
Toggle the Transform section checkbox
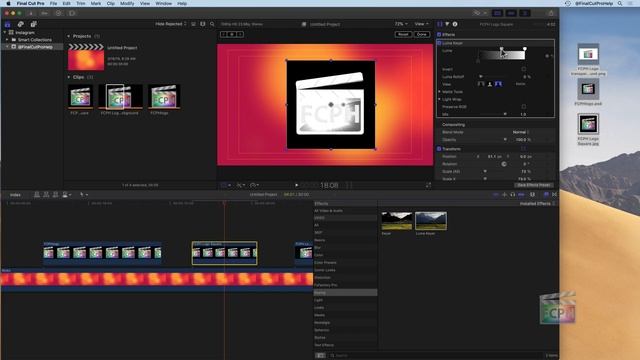point(439,149)
